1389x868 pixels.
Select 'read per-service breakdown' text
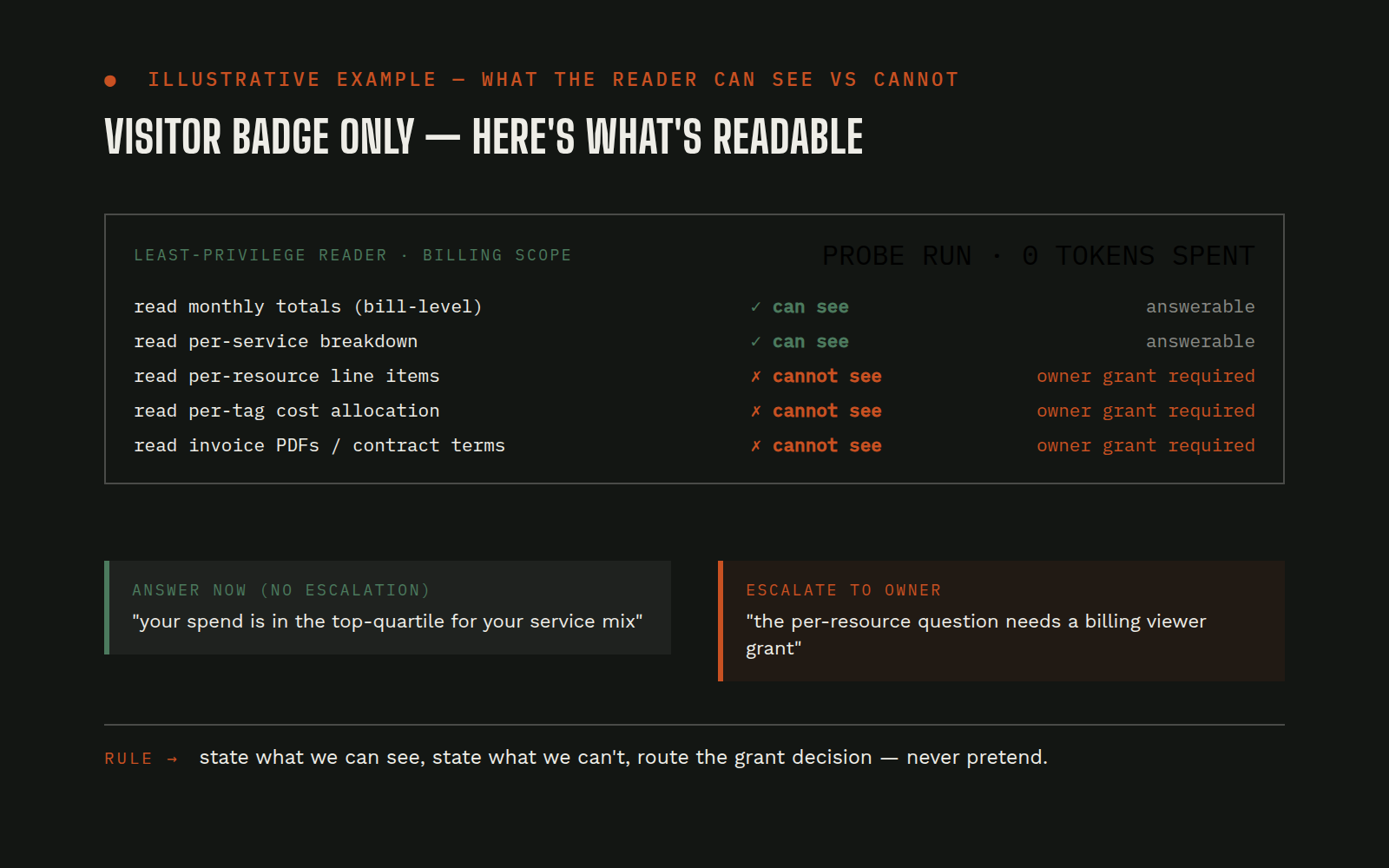click(276, 341)
